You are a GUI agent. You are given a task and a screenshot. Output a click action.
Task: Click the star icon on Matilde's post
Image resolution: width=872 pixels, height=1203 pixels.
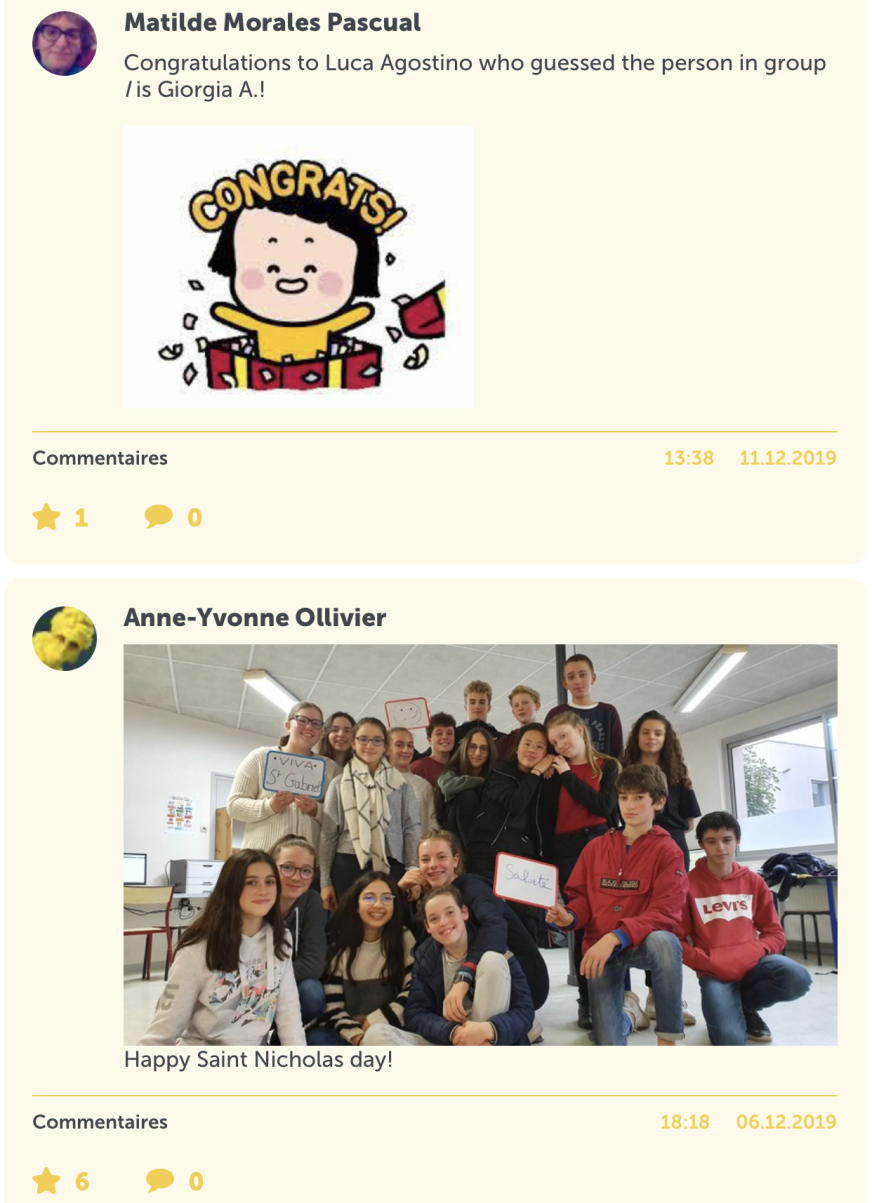[x=46, y=517]
